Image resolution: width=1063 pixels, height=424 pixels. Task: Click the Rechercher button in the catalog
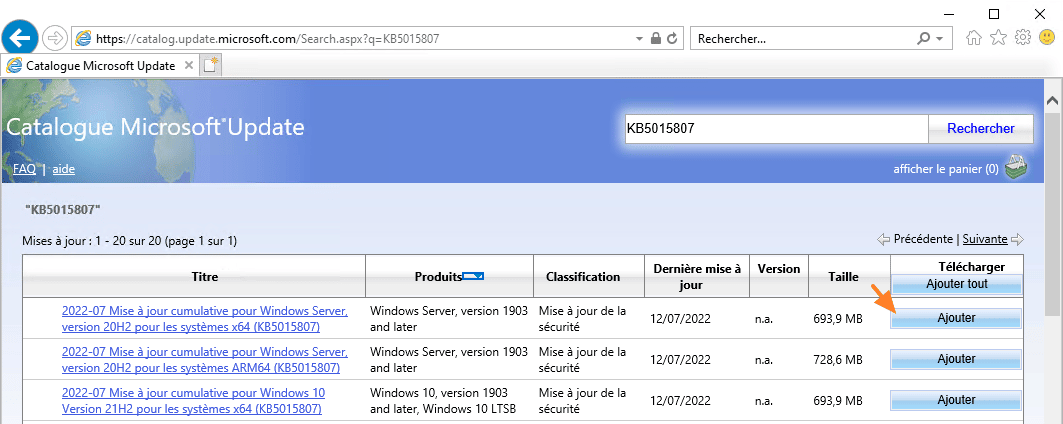(981, 129)
